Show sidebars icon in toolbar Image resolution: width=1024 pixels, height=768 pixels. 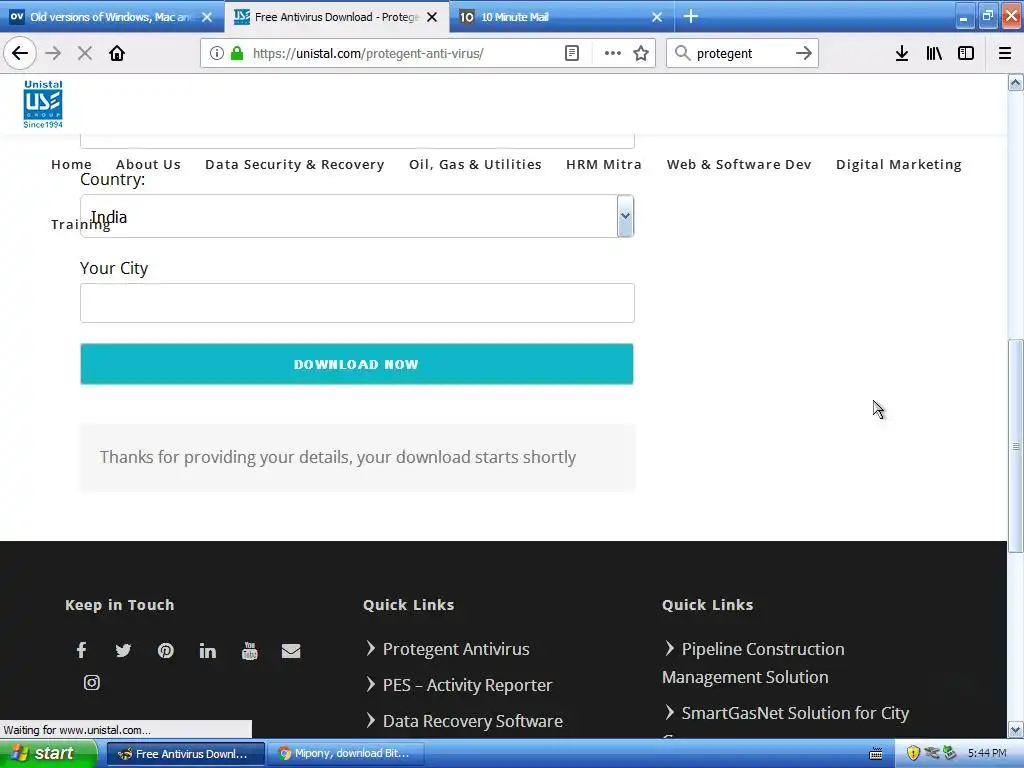[x=966, y=53]
